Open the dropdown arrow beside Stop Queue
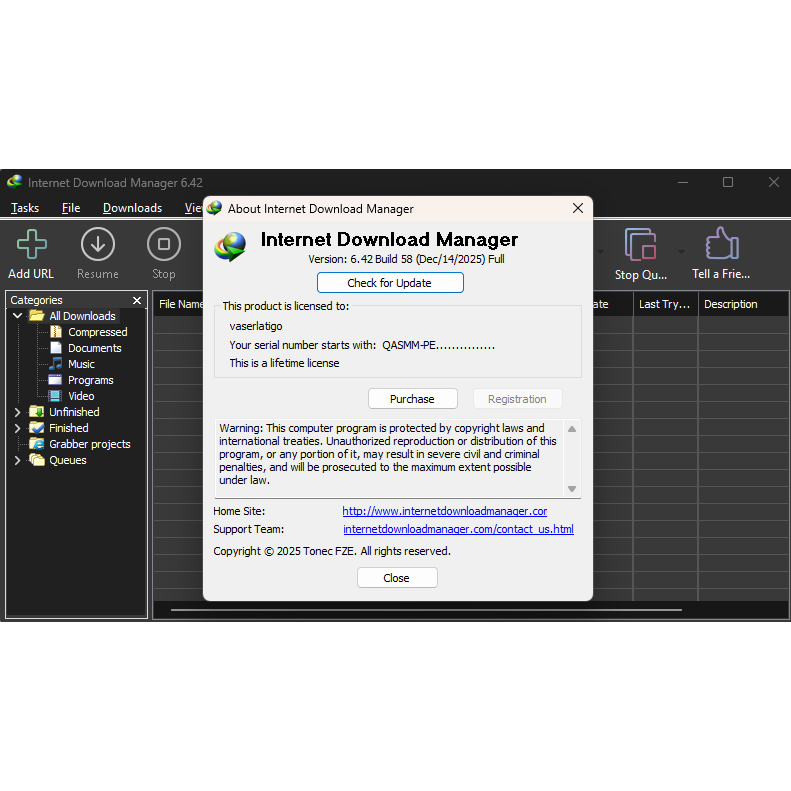791x791 pixels. coord(682,252)
